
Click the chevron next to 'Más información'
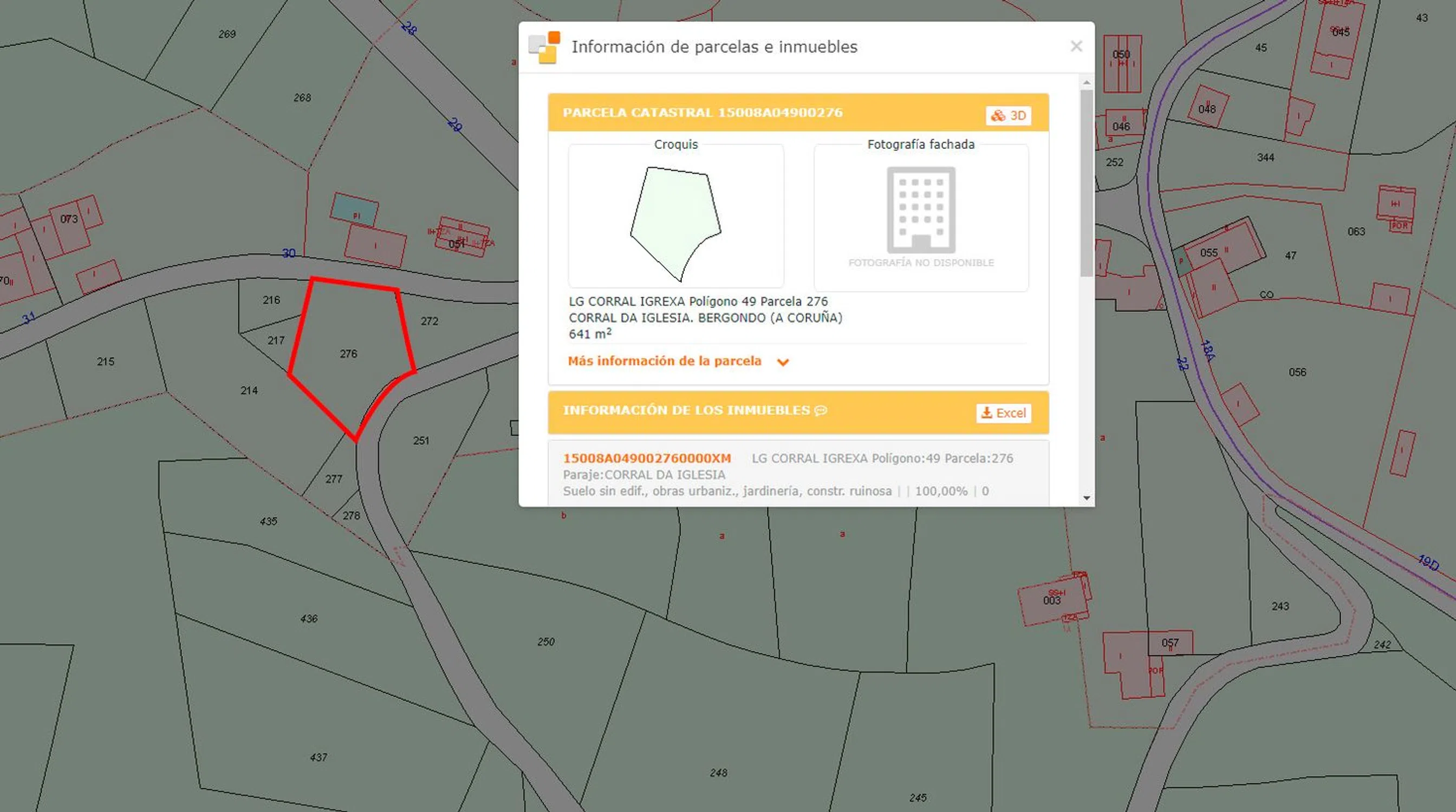[783, 363]
